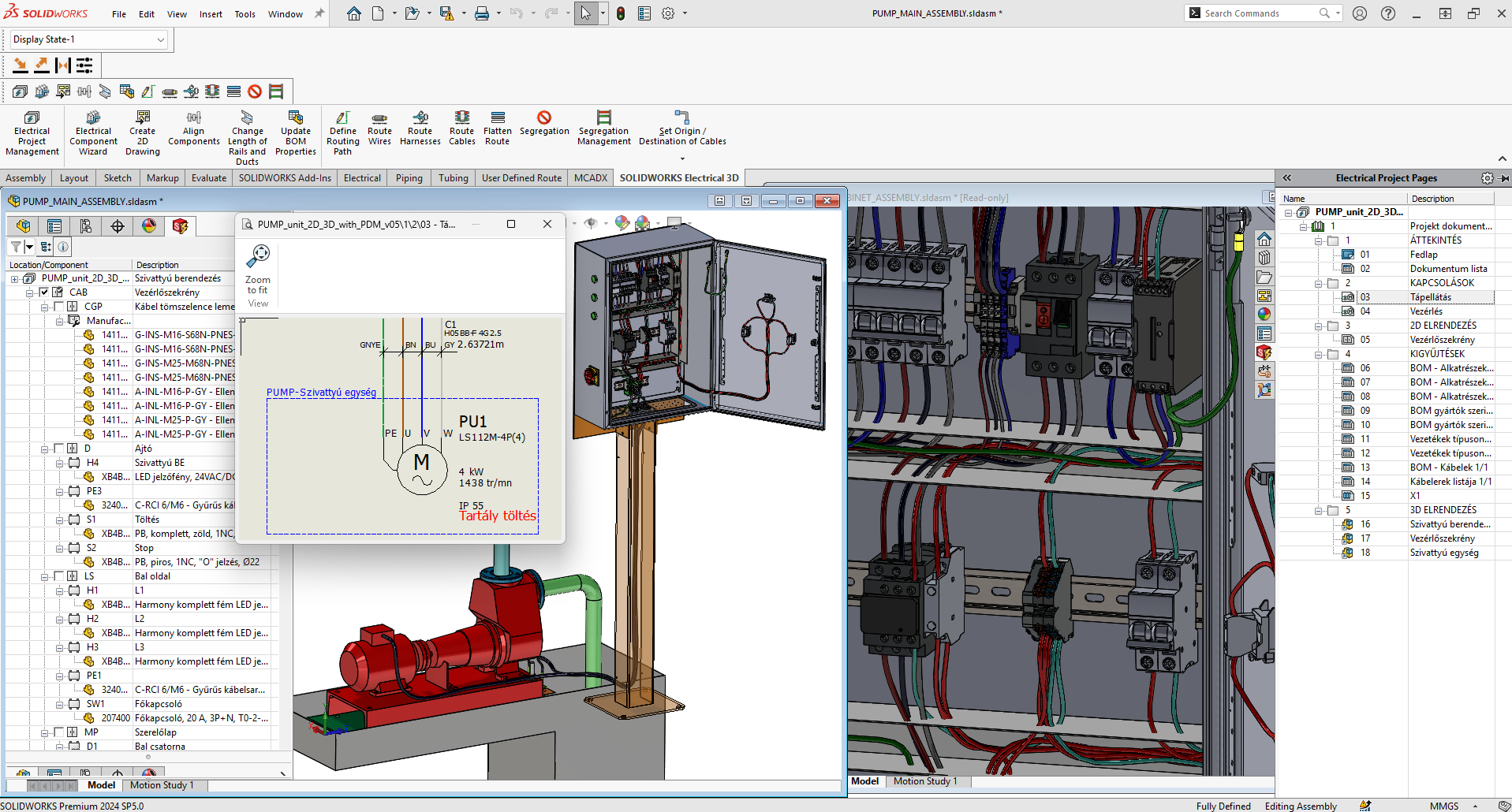The height and width of the screenshot is (812, 1512).
Task: Enable the checkbox for D (Ajtó)
Action: click(x=58, y=449)
